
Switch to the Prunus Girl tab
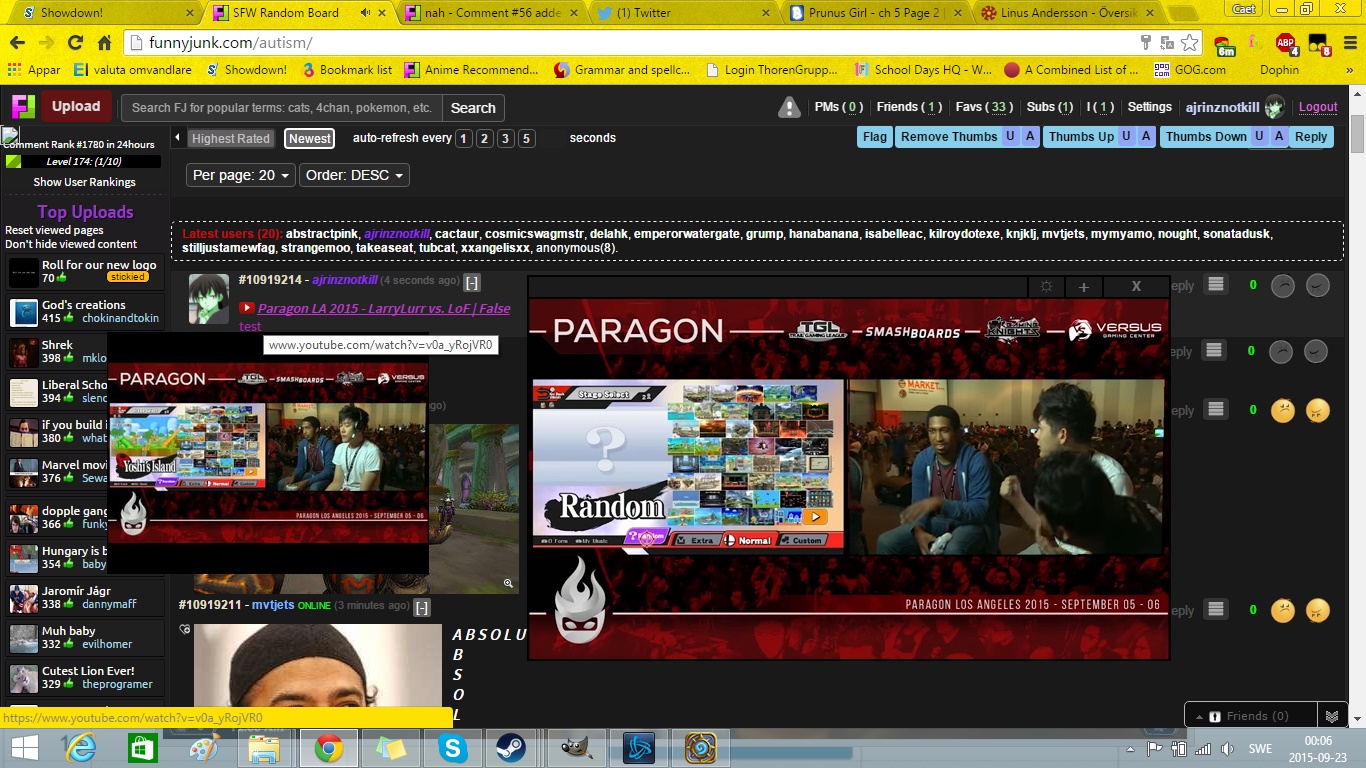coord(873,13)
